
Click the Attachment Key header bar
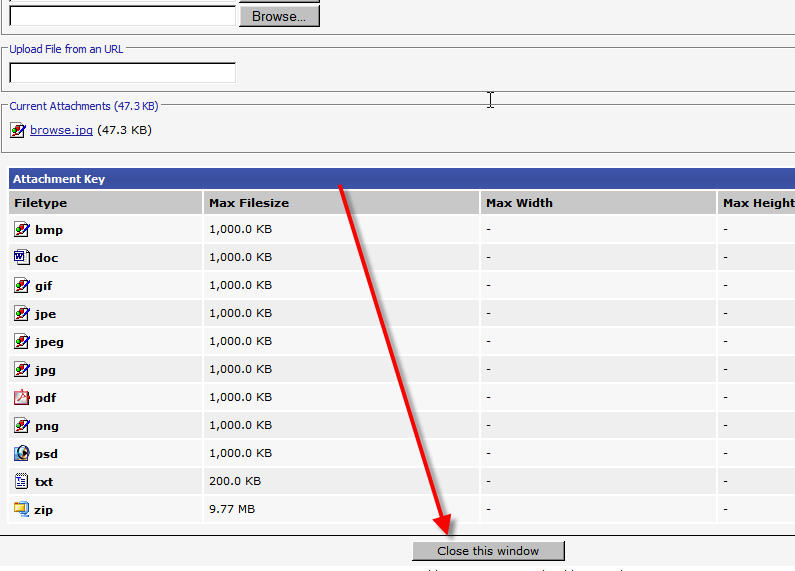pyautogui.click(x=400, y=179)
